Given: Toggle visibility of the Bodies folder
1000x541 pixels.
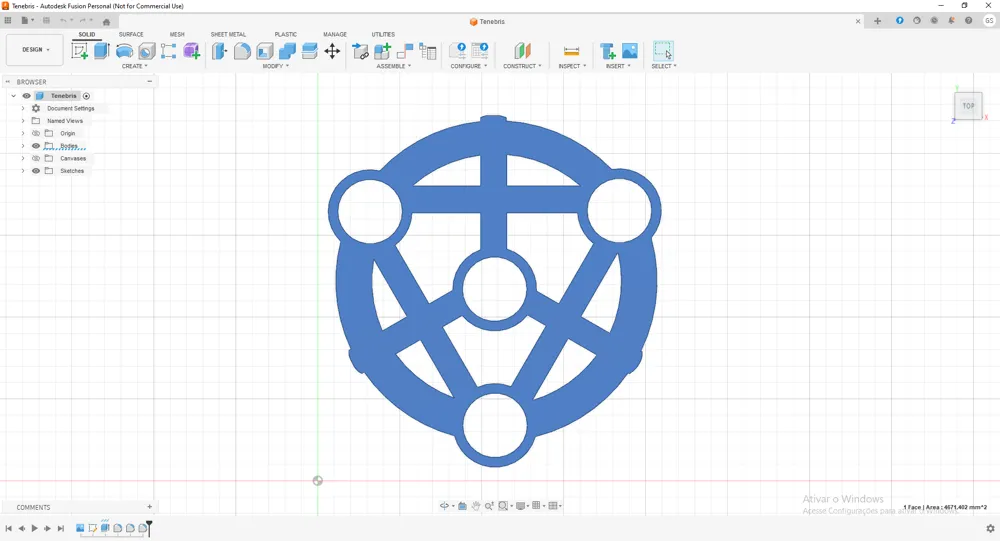Looking at the screenshot, I should tap(36, 146).
